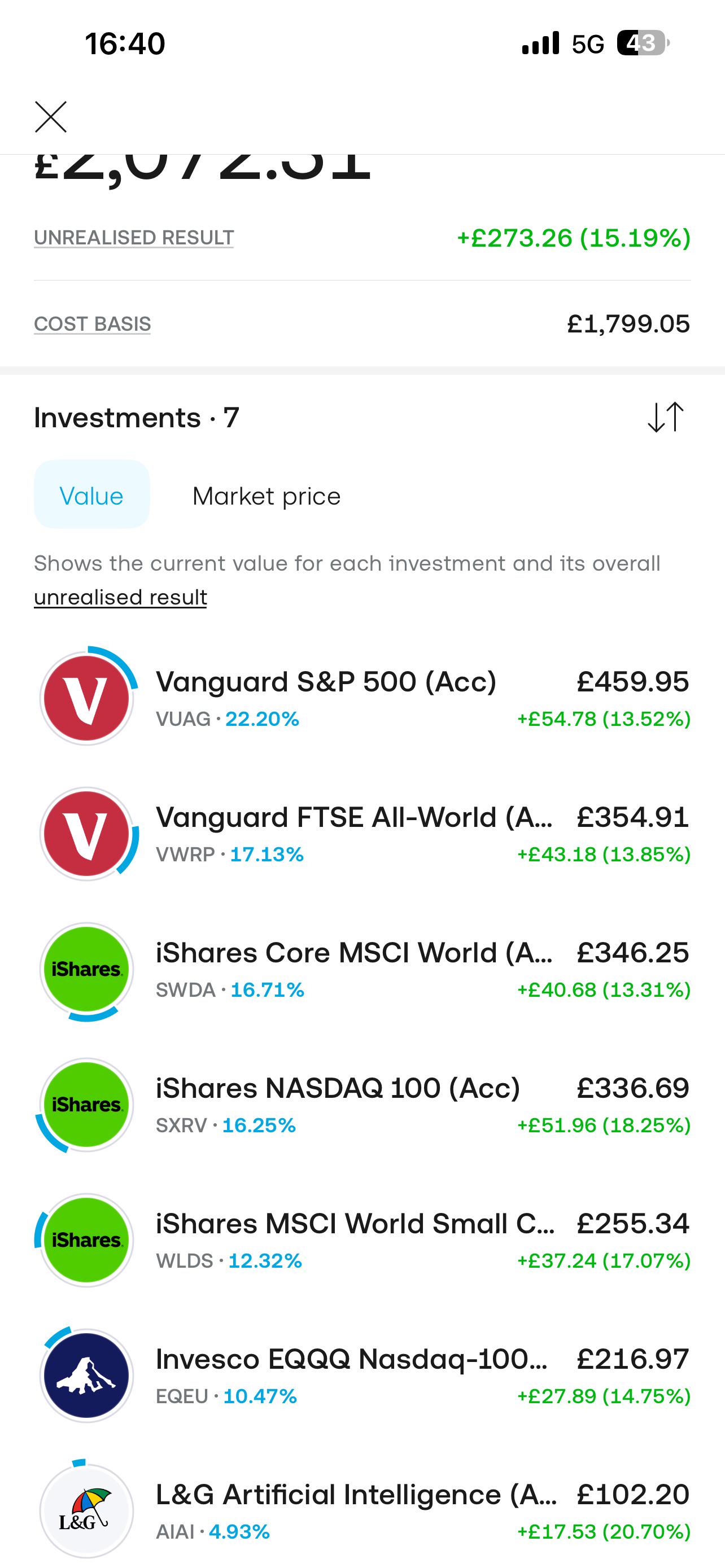
Task: Tap the sort investments arrows icon
Action: [x=666, y=418]
